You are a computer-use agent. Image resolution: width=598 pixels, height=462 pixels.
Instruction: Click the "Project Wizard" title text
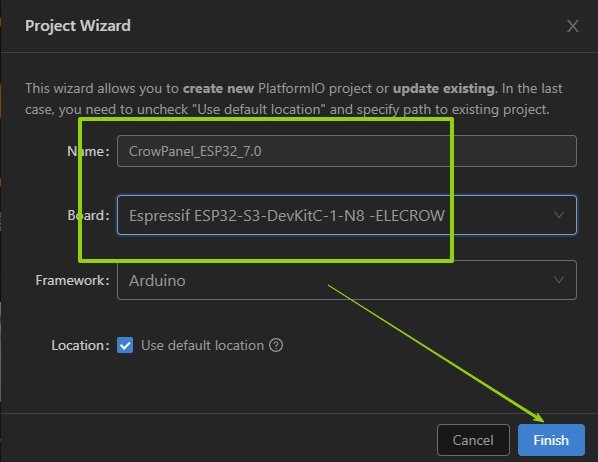pyautogui.click(x=78, y=26)
